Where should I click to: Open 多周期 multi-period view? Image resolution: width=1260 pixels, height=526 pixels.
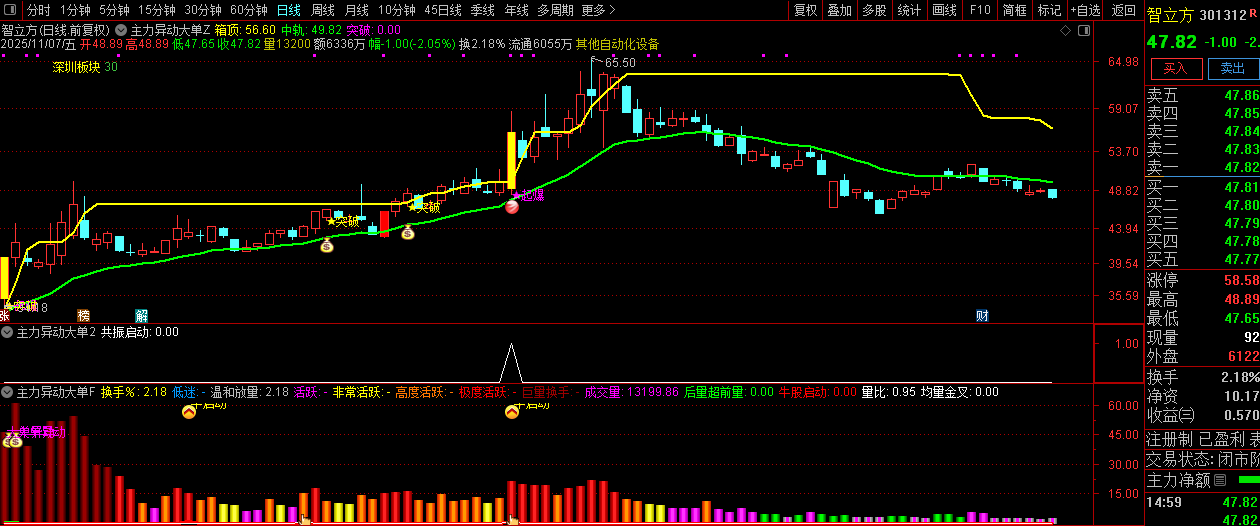[556, 10]
